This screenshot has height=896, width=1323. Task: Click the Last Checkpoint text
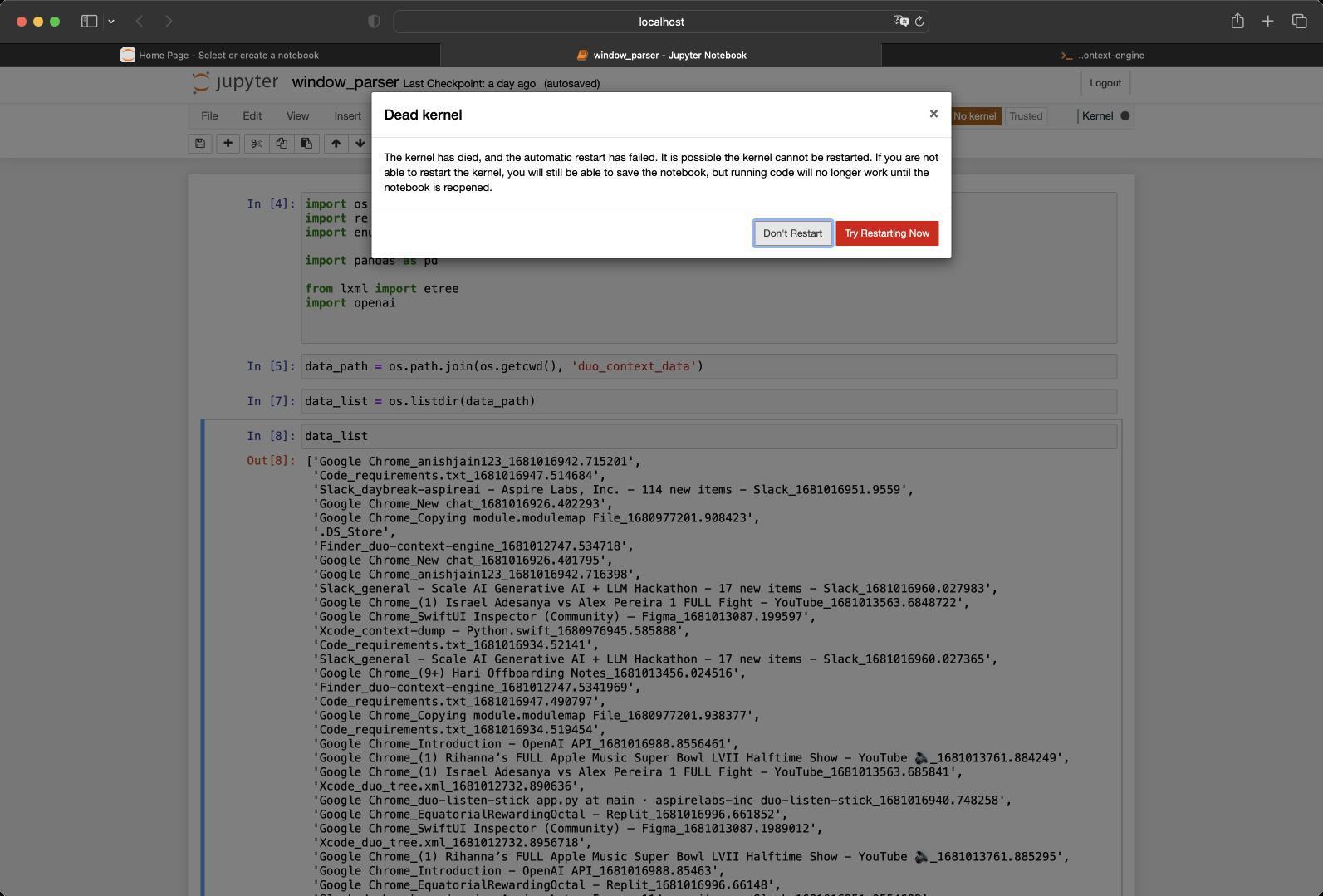pos(469,84)
